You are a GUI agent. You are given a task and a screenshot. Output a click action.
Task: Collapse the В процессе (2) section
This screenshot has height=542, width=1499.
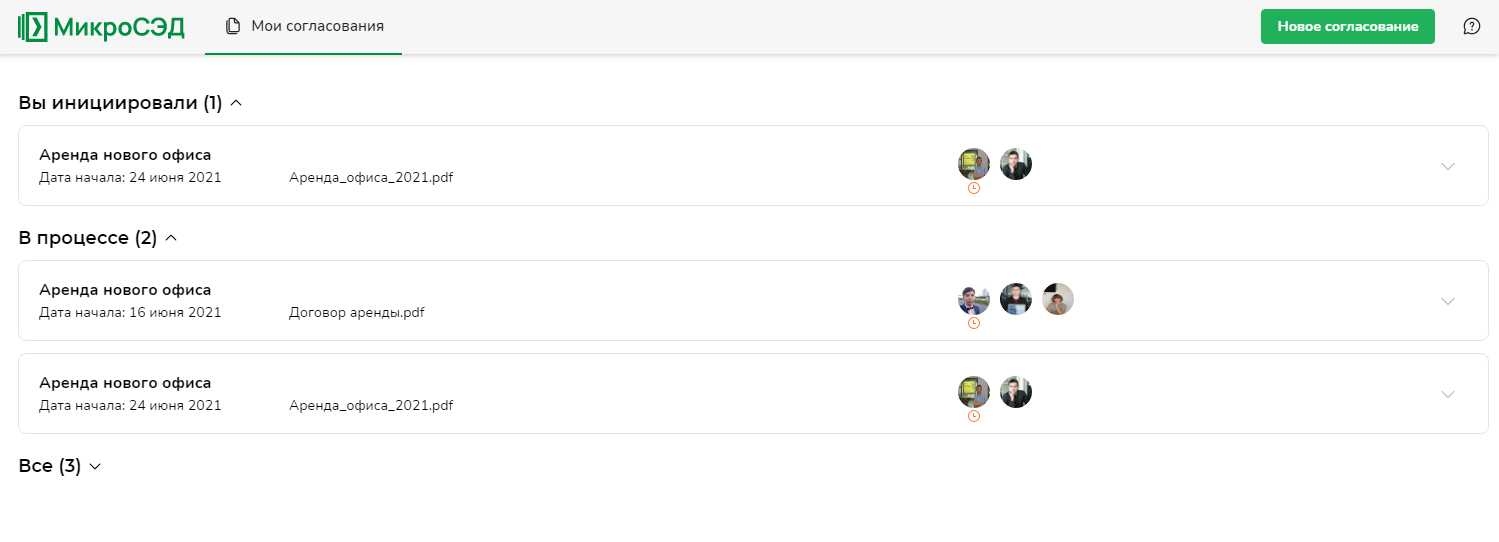pyautogui.click(x=171, y=238)
